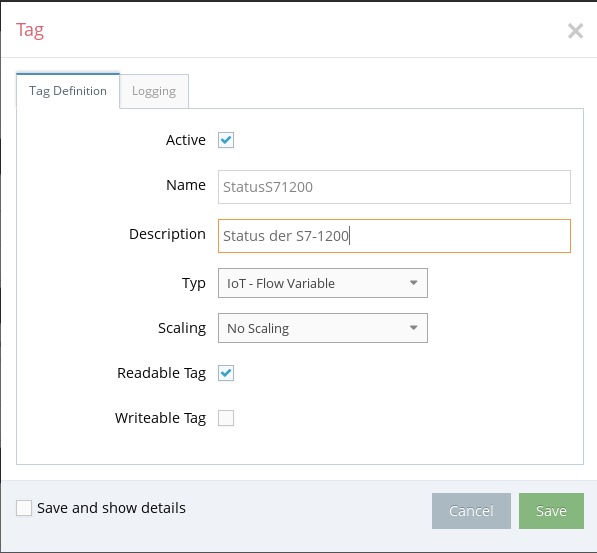Click the 'Writeable Tag' label text

click(x=160, y=418)
